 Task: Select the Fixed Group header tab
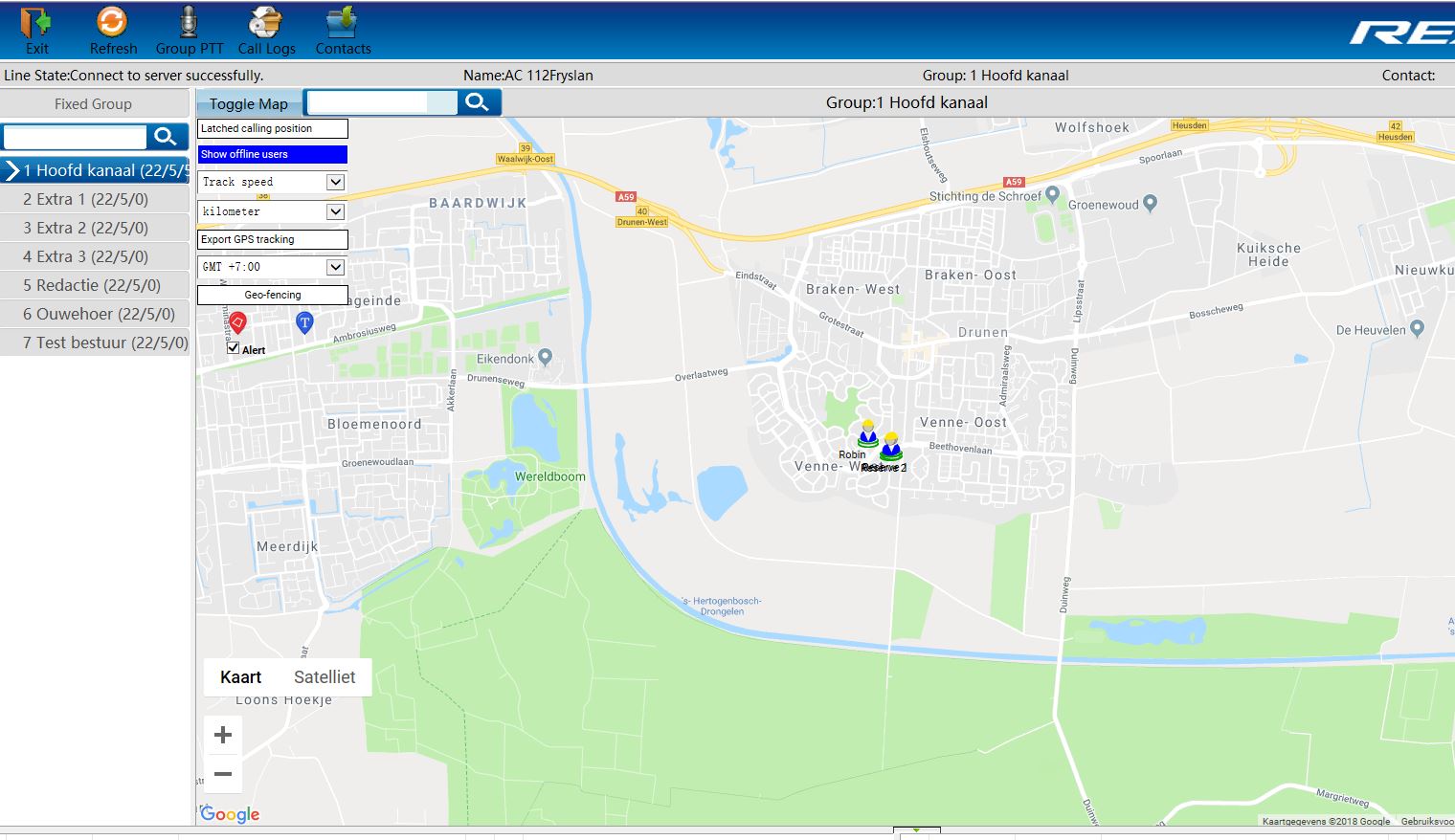tap(94, 103)
